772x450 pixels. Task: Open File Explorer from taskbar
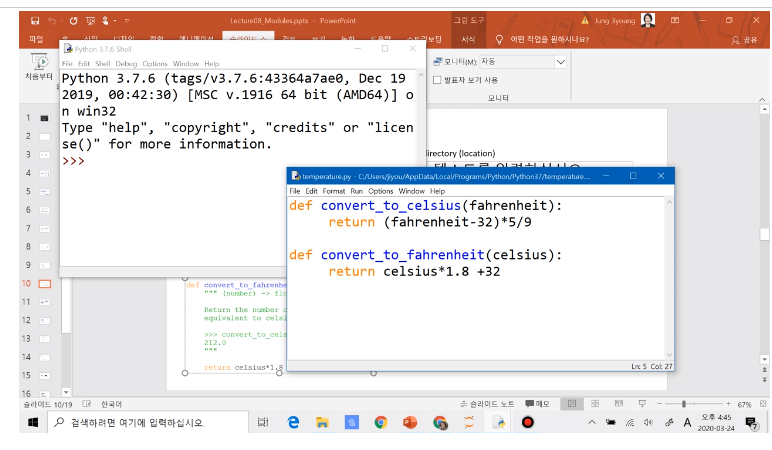pos(322,422)
